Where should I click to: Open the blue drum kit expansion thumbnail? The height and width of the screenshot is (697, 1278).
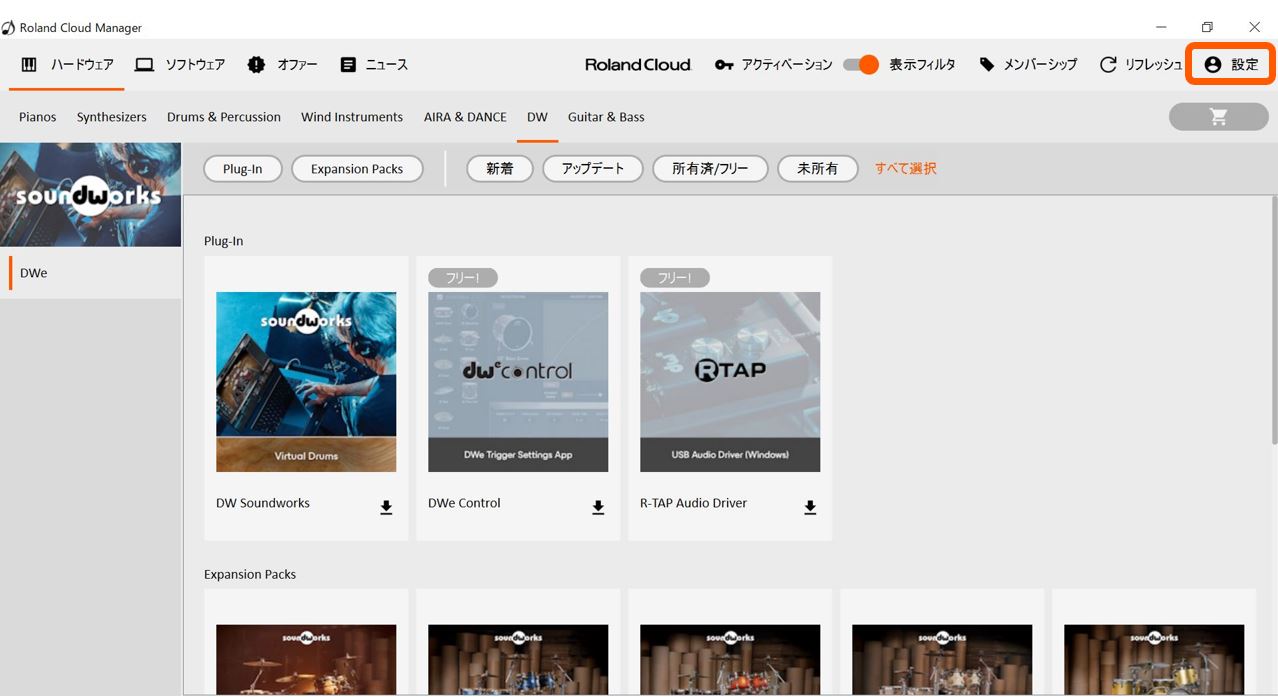click(x=518, y=660)
